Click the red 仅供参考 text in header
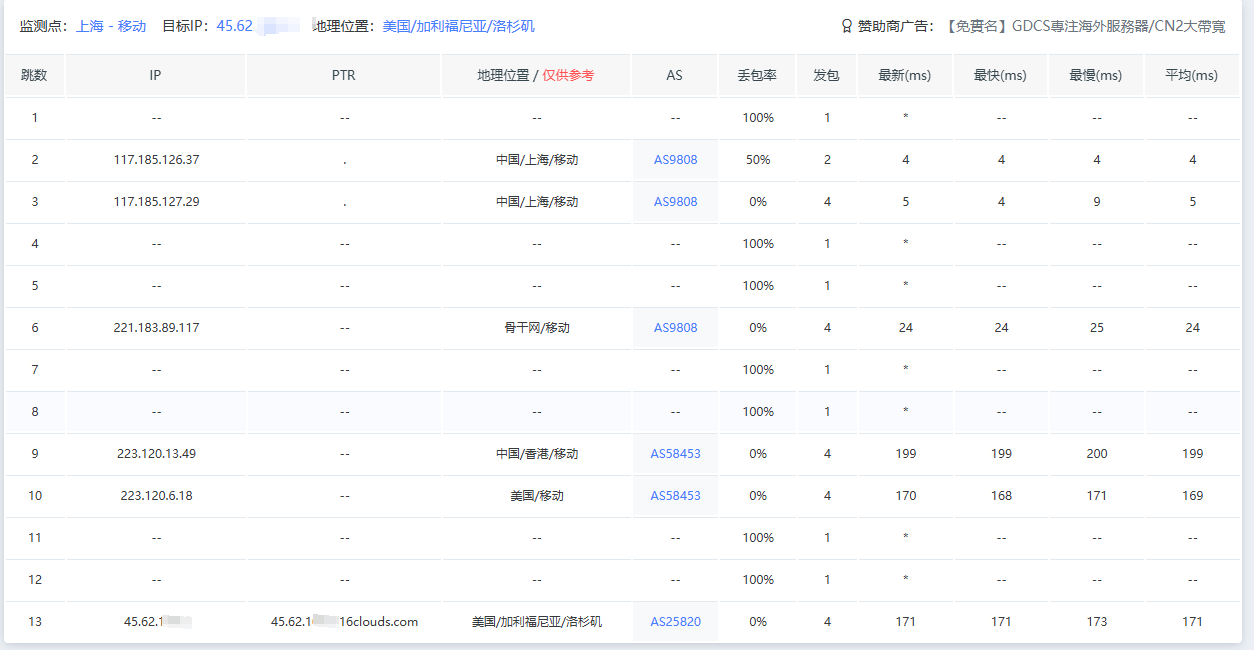The image size is (1254, 650). 568,76
